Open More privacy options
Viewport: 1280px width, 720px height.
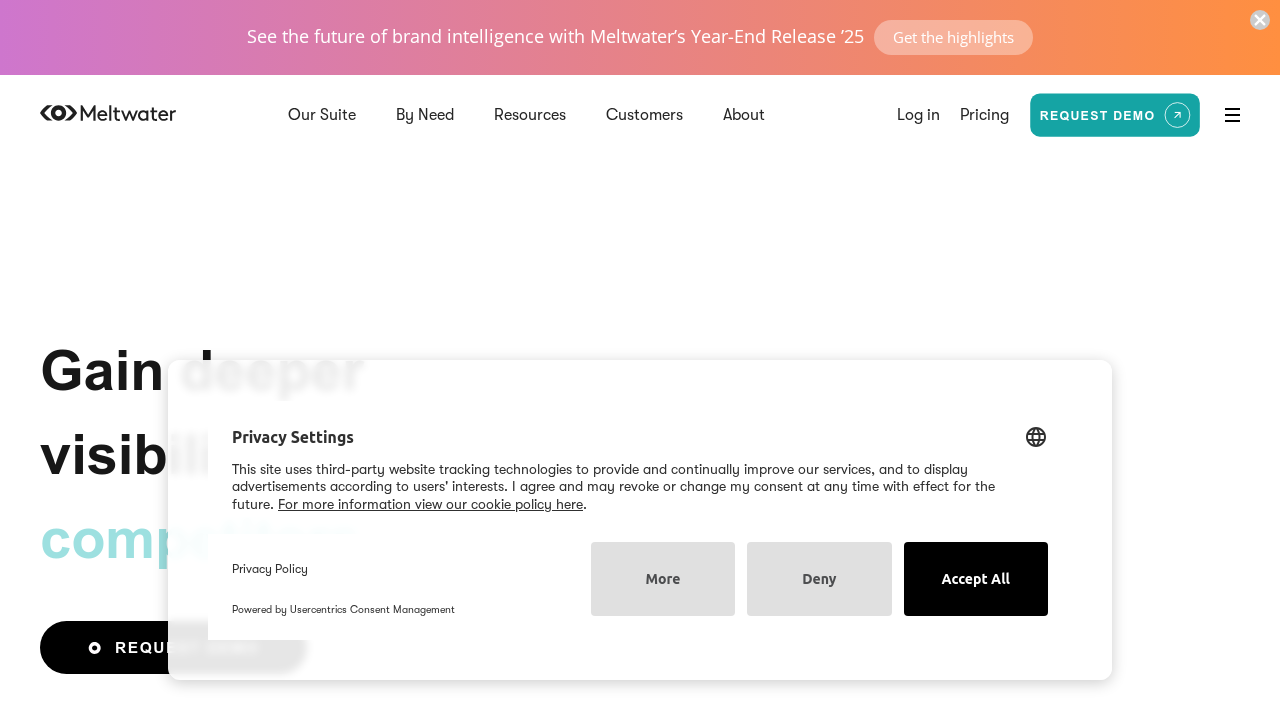(662, 578)
